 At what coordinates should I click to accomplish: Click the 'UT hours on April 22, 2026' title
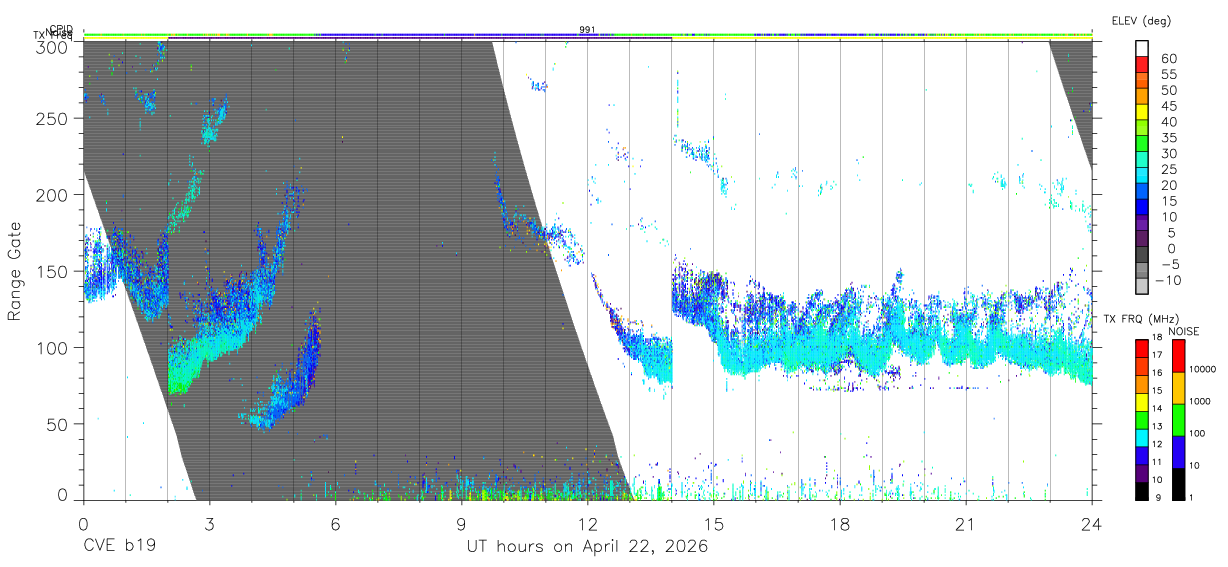(x=587, y=547)
